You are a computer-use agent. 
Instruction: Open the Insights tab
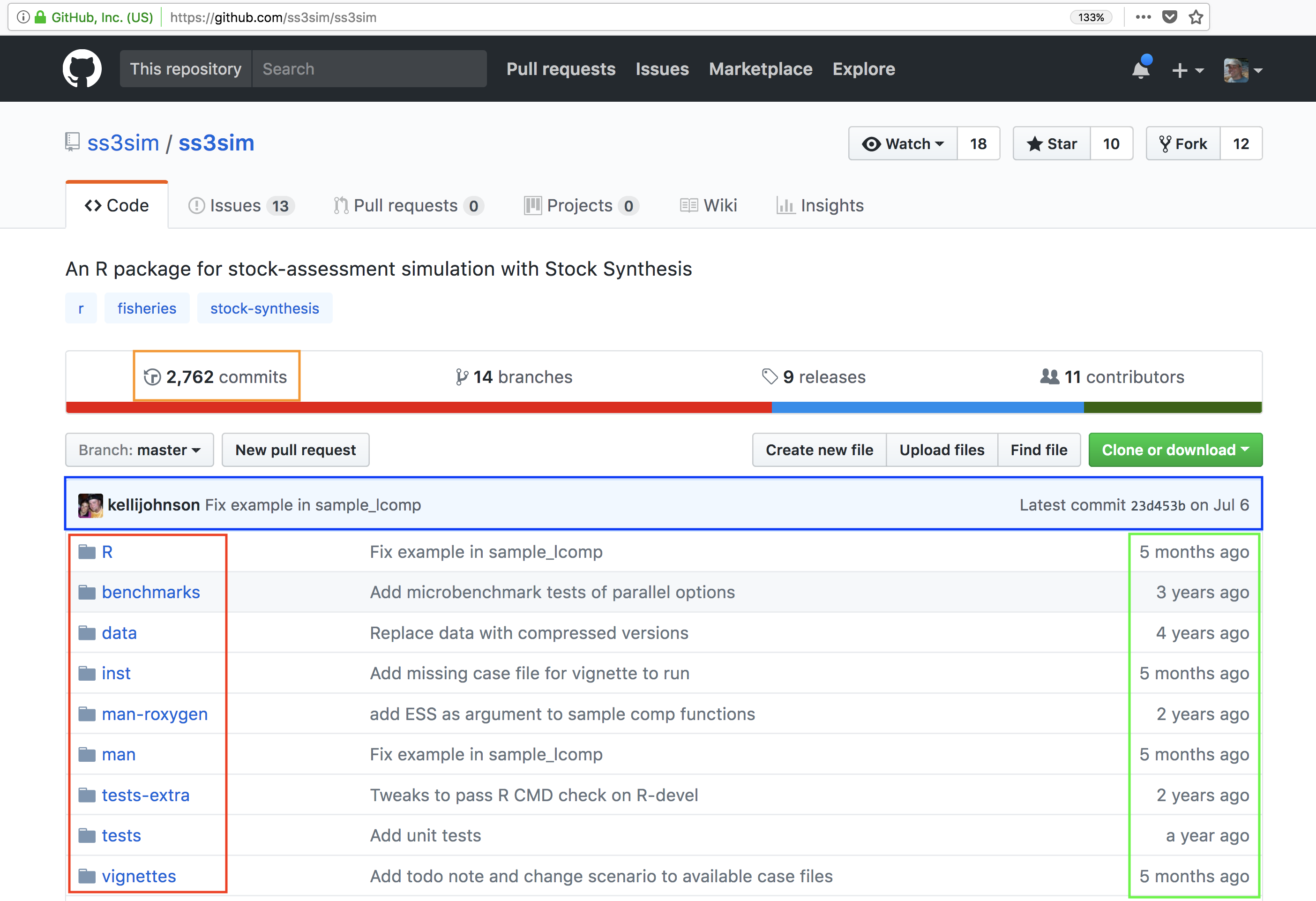[820, 206]
